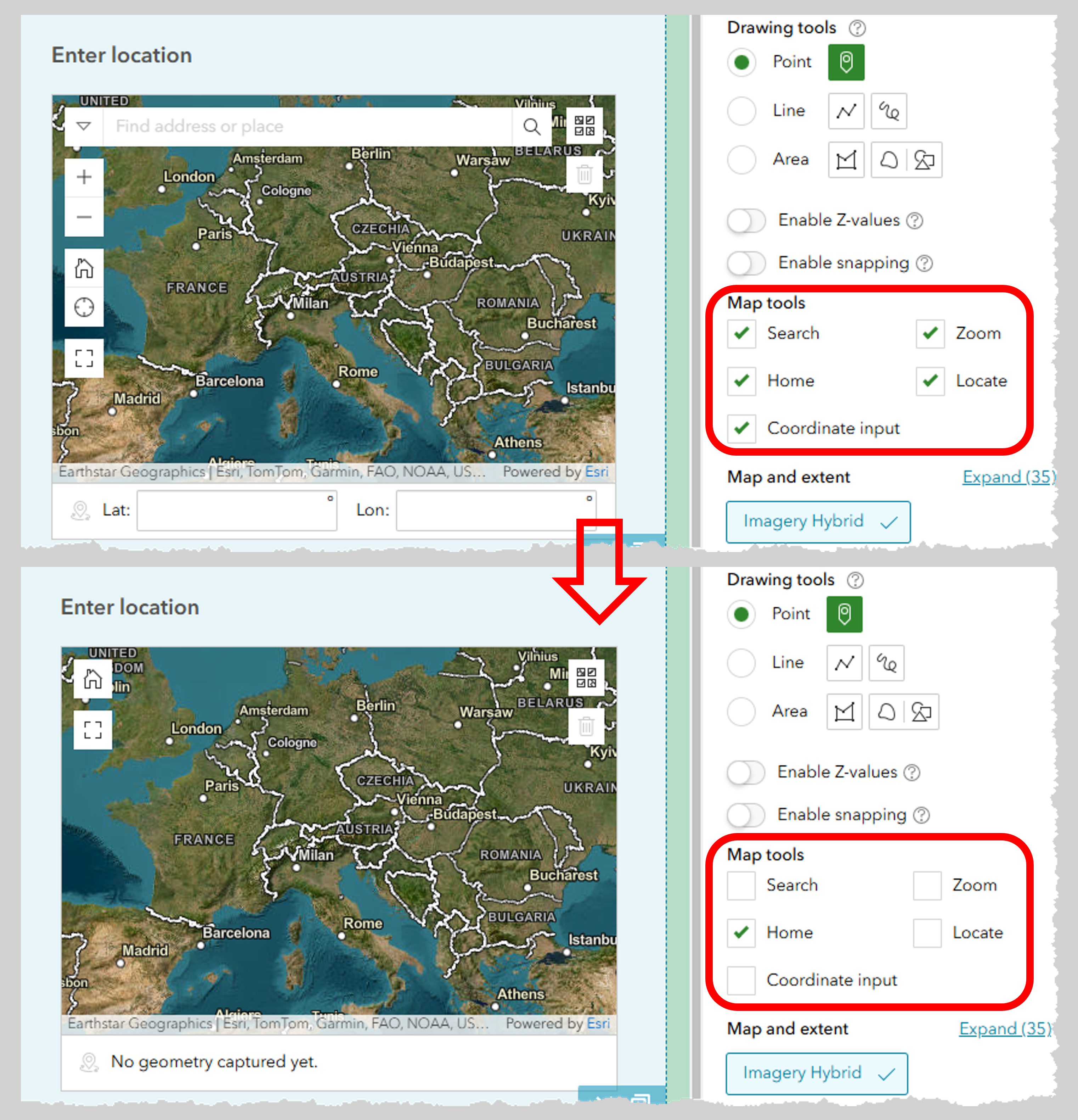
Task: Select the freehand line drawing icon
Action: click(888, 111)
